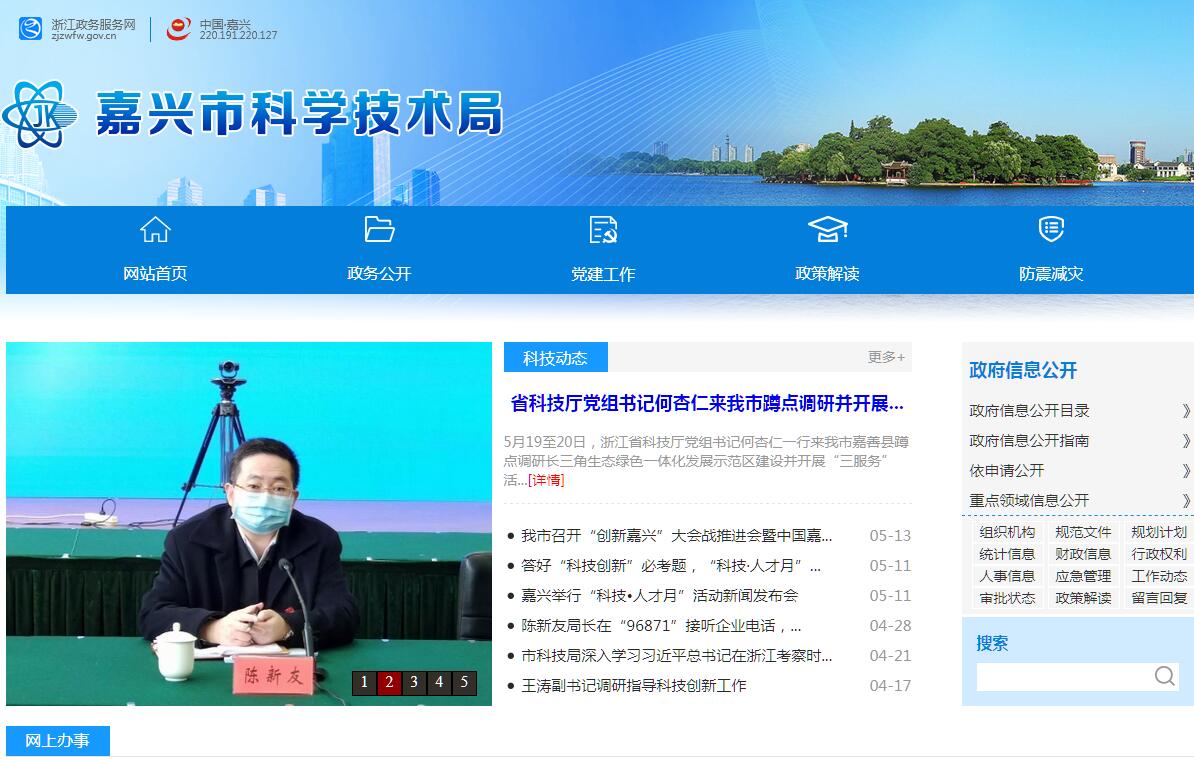Switch slideshow to slide 3
1194x760 pixels.
[414, 683]
